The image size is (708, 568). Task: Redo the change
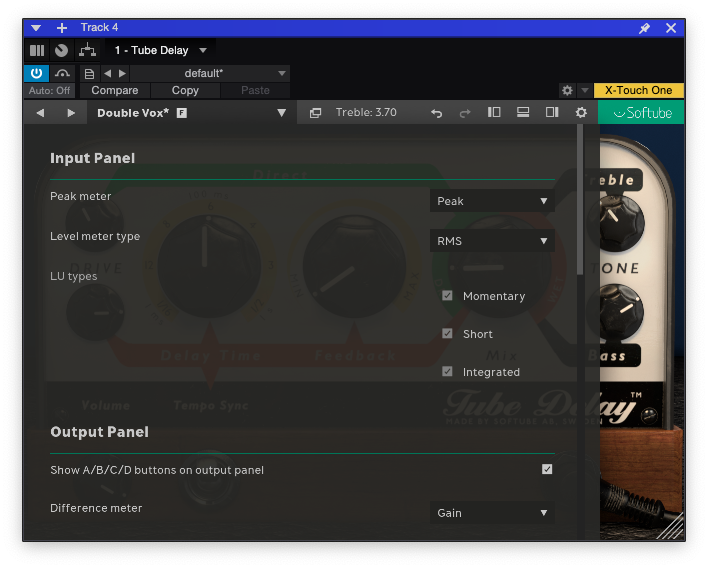pos(465,113)
